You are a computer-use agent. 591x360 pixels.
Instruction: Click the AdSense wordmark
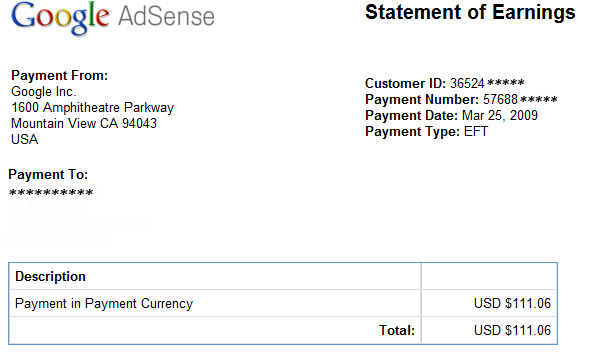[166, 17]
